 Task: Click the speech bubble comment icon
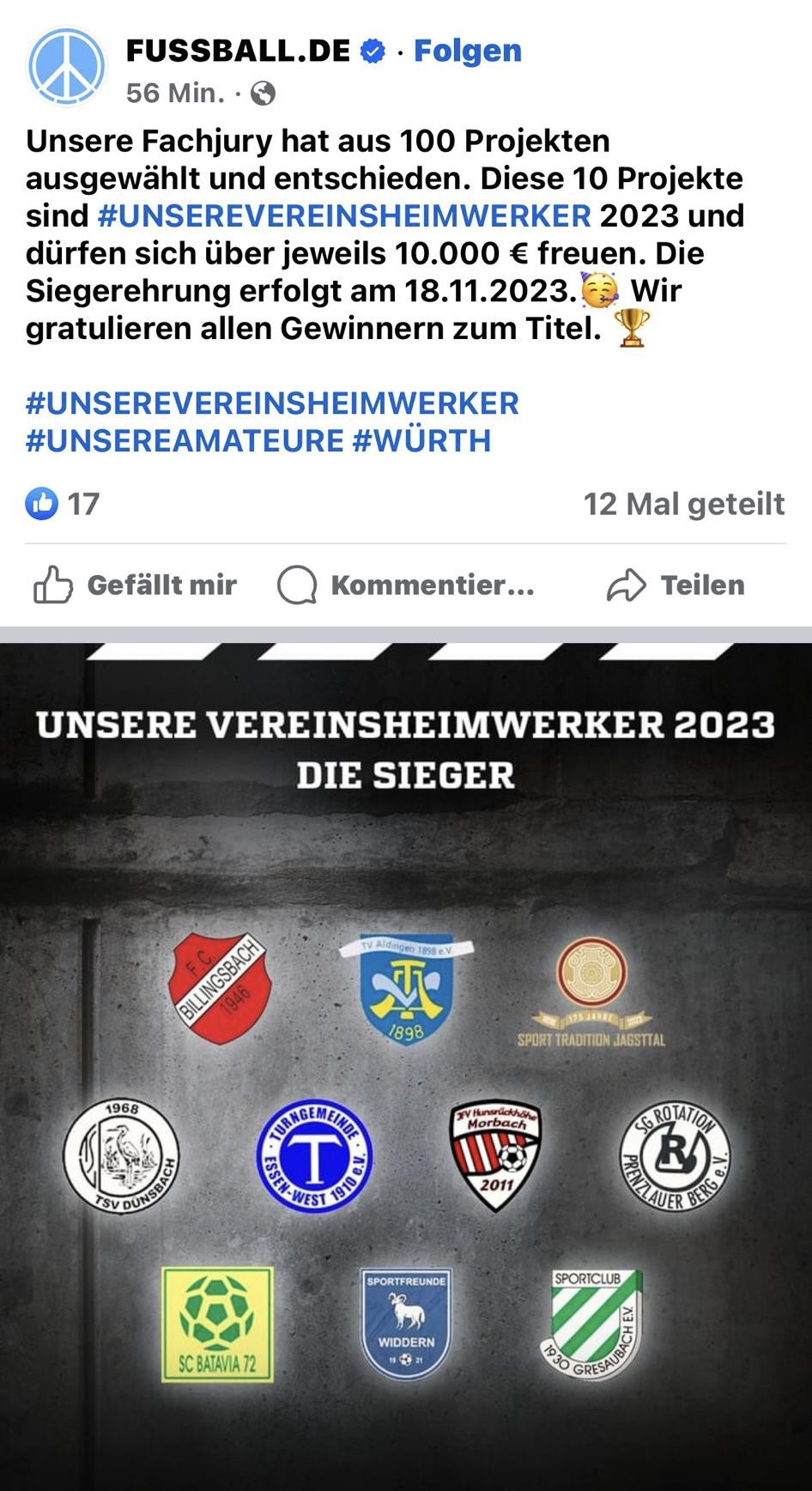pyautogui.click(x=297, y=585)
